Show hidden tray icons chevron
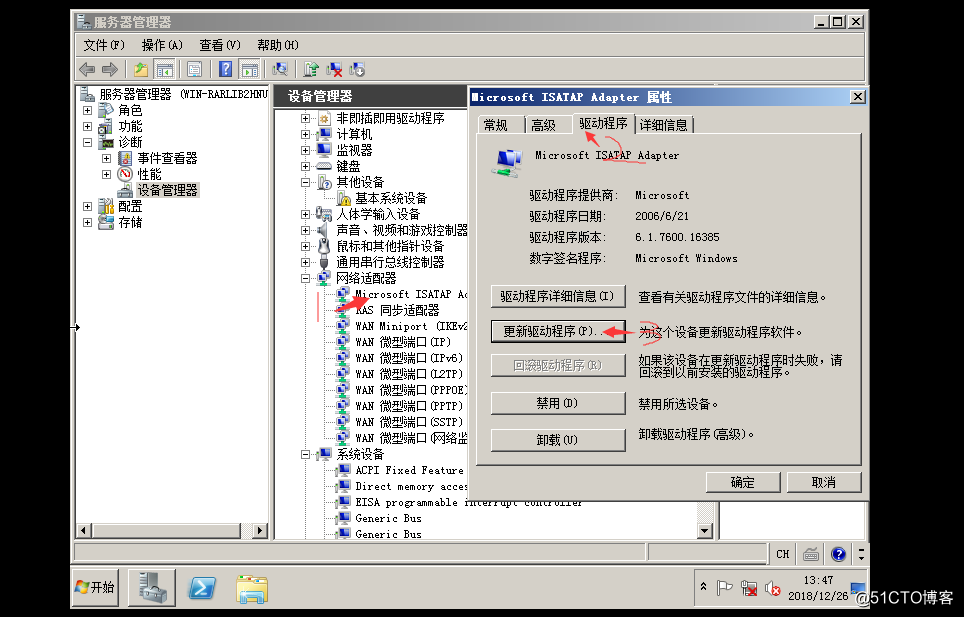 pos(703,587)
